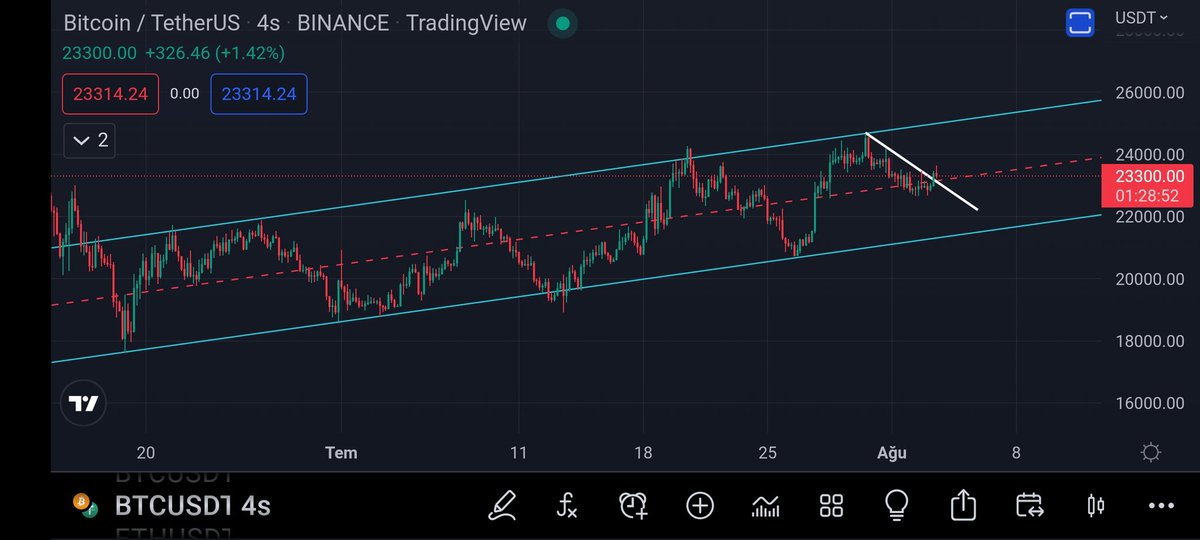Change chart type with the candlestick icon
The height and width of the screenshot is (540, 1200).
1096,505
